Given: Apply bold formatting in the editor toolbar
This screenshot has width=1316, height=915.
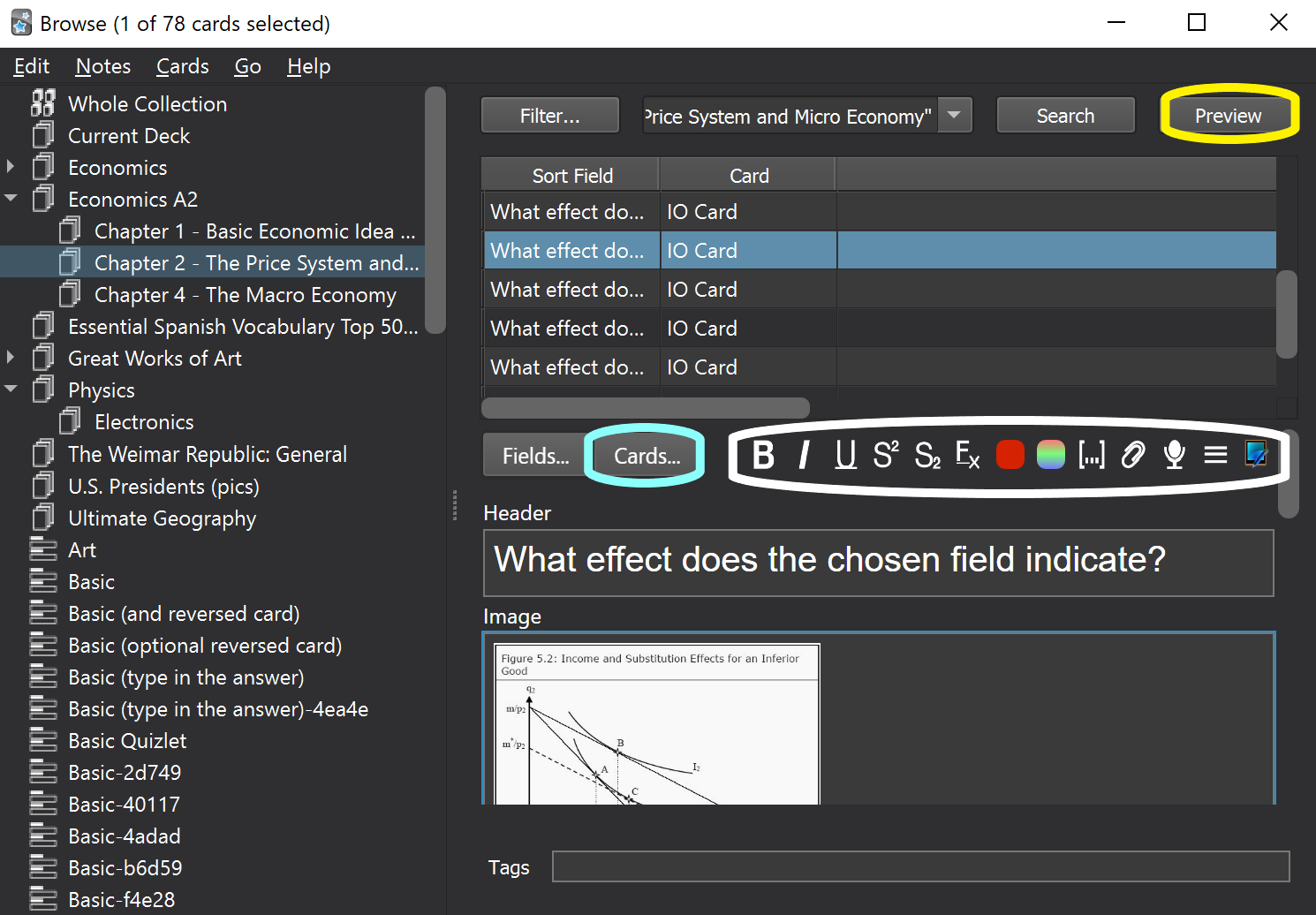Looking at the screenshot, I should coord(763,456).
